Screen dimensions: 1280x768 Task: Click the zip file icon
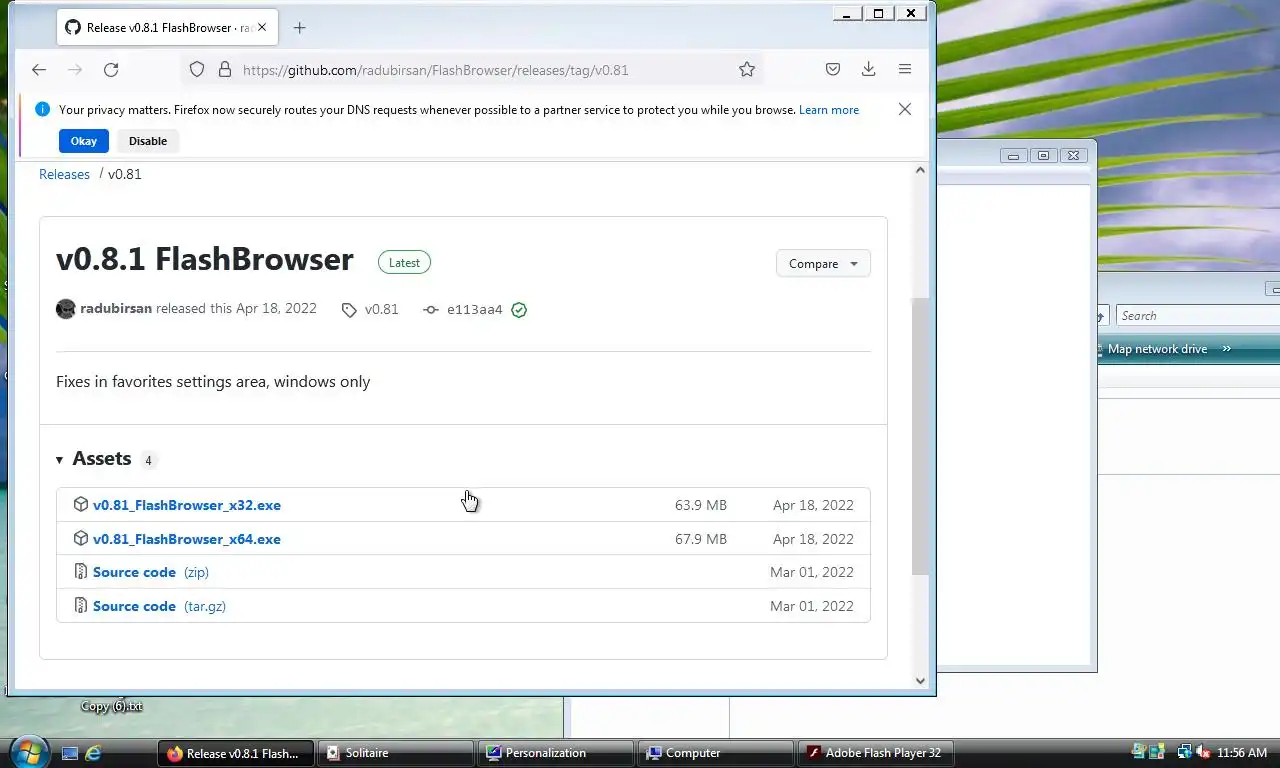81,572
